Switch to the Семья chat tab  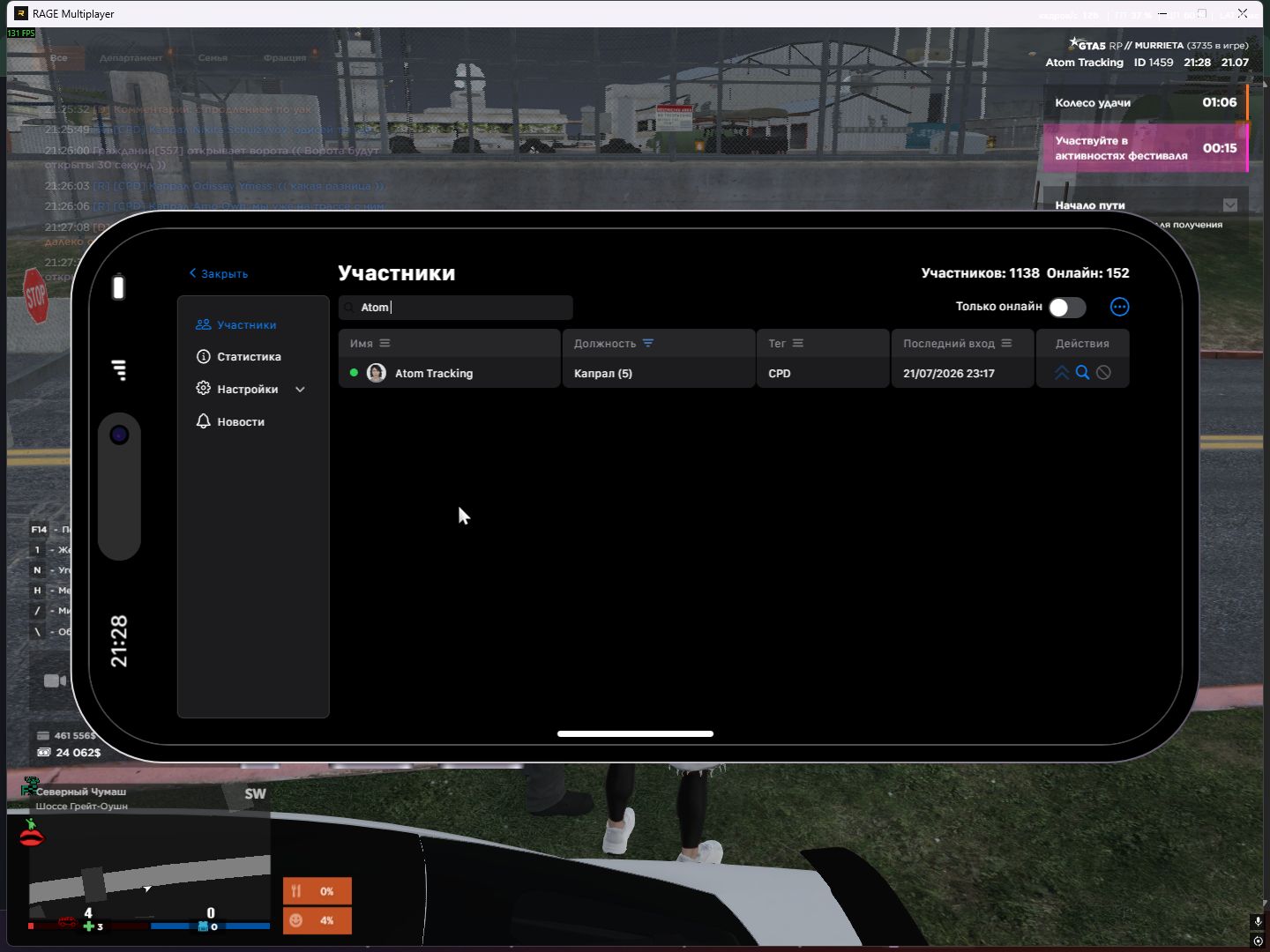pyautogui.click(x=213, y=58)
